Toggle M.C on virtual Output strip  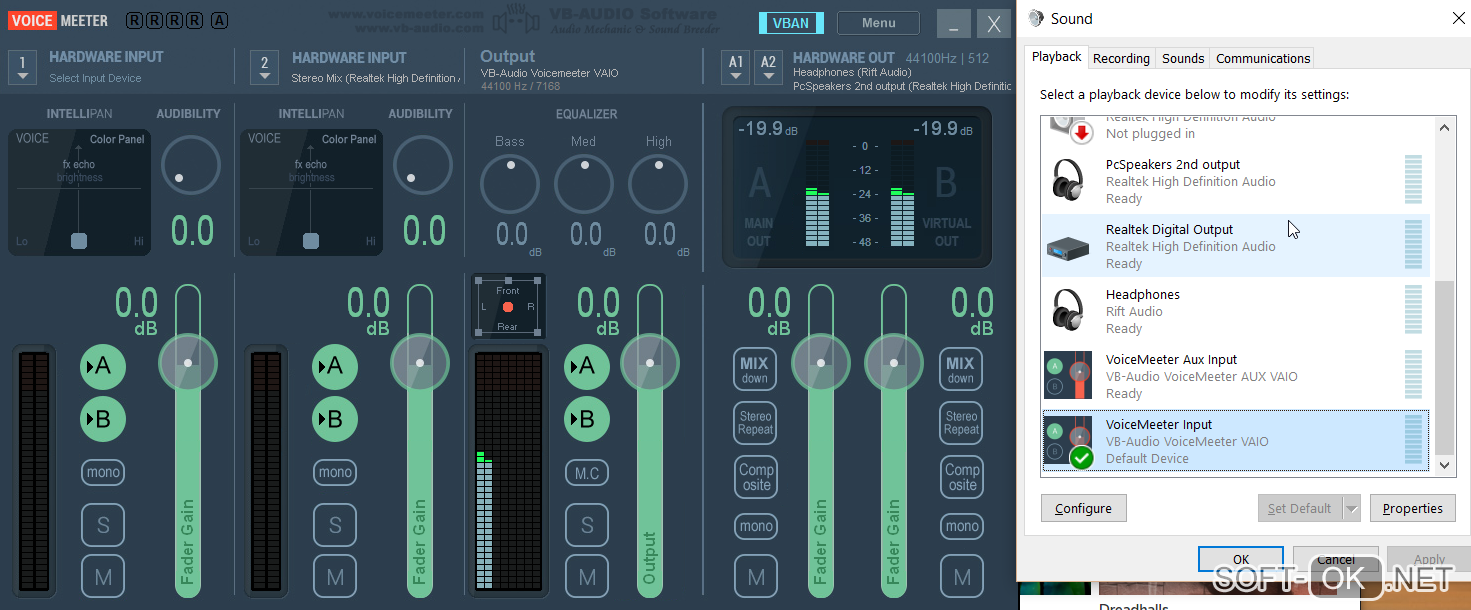click(x=587, y=472)
